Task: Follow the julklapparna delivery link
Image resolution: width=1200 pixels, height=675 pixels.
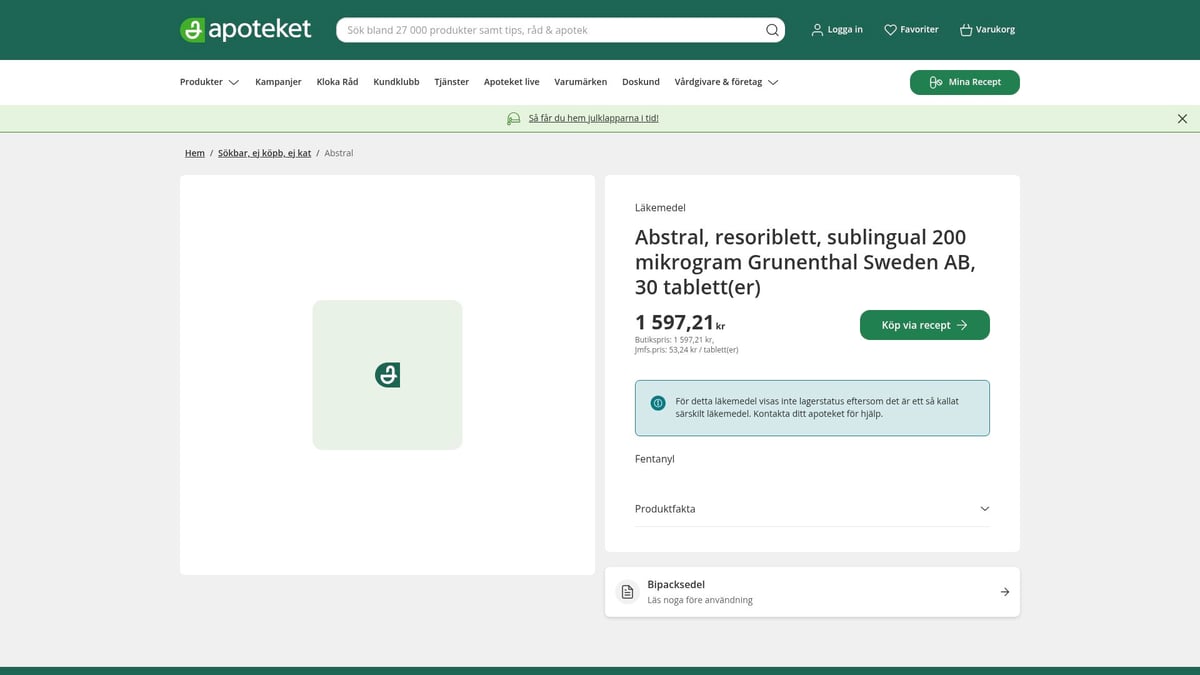Action: pyautogui.click(x=593, y=118)
